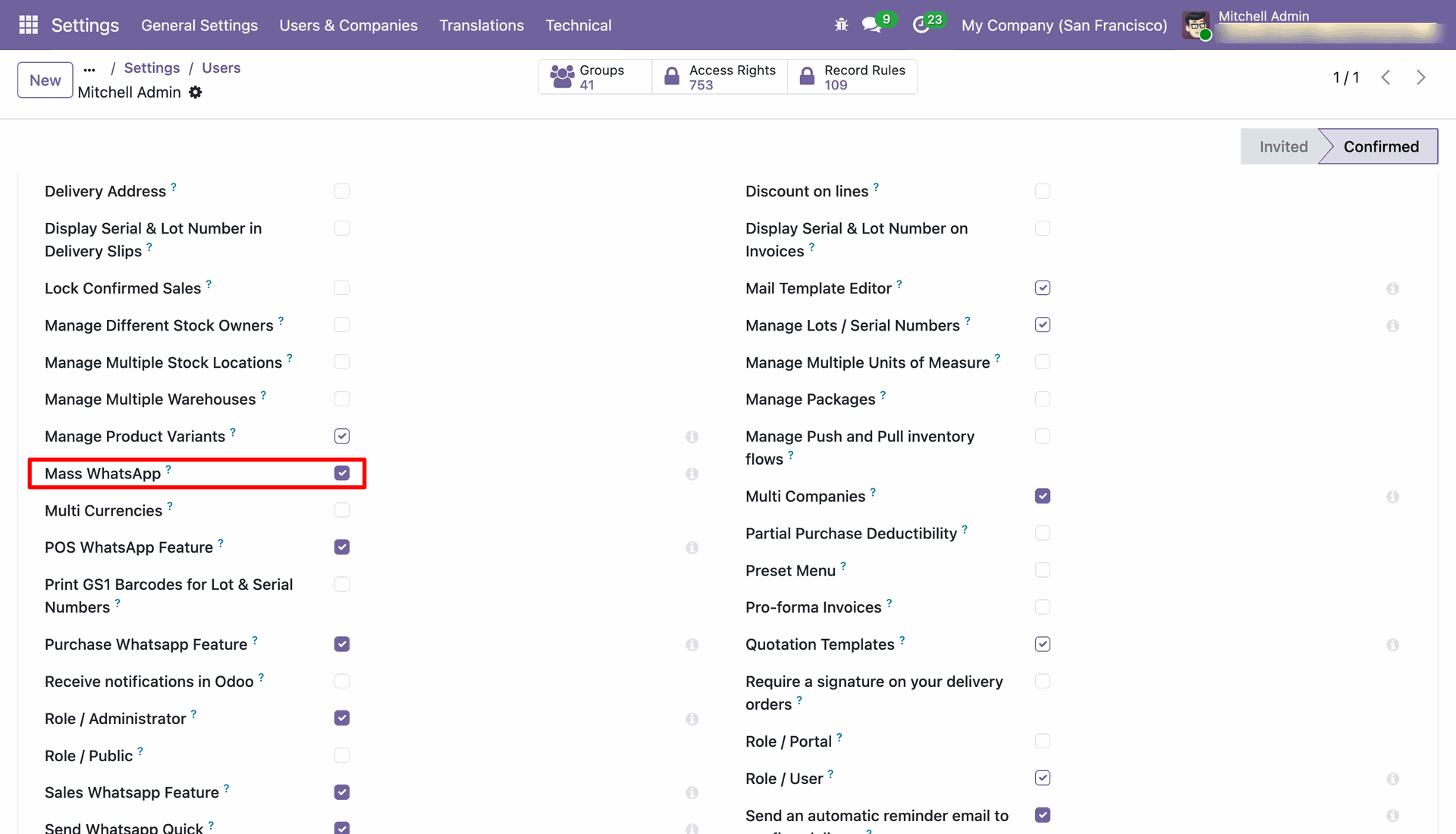Click info icon for Purchase Whatsapp Feature
The width and height of the screenshot is (1456, 834).
tap(692, 644)
